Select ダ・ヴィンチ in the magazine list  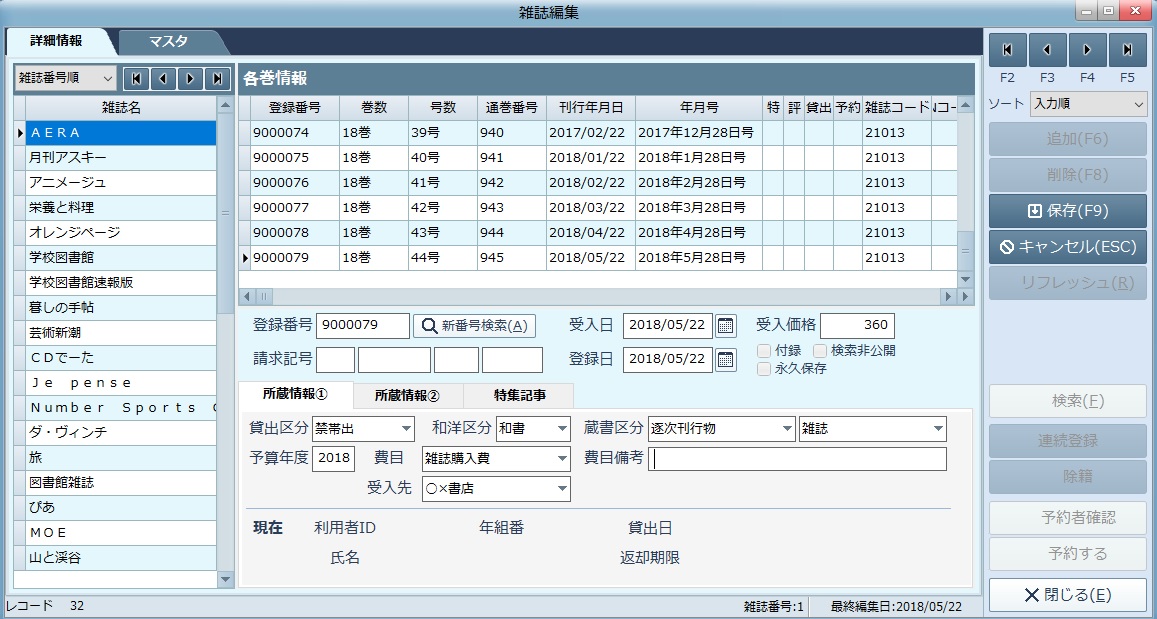pyautogui.click(x=122, y=433)
